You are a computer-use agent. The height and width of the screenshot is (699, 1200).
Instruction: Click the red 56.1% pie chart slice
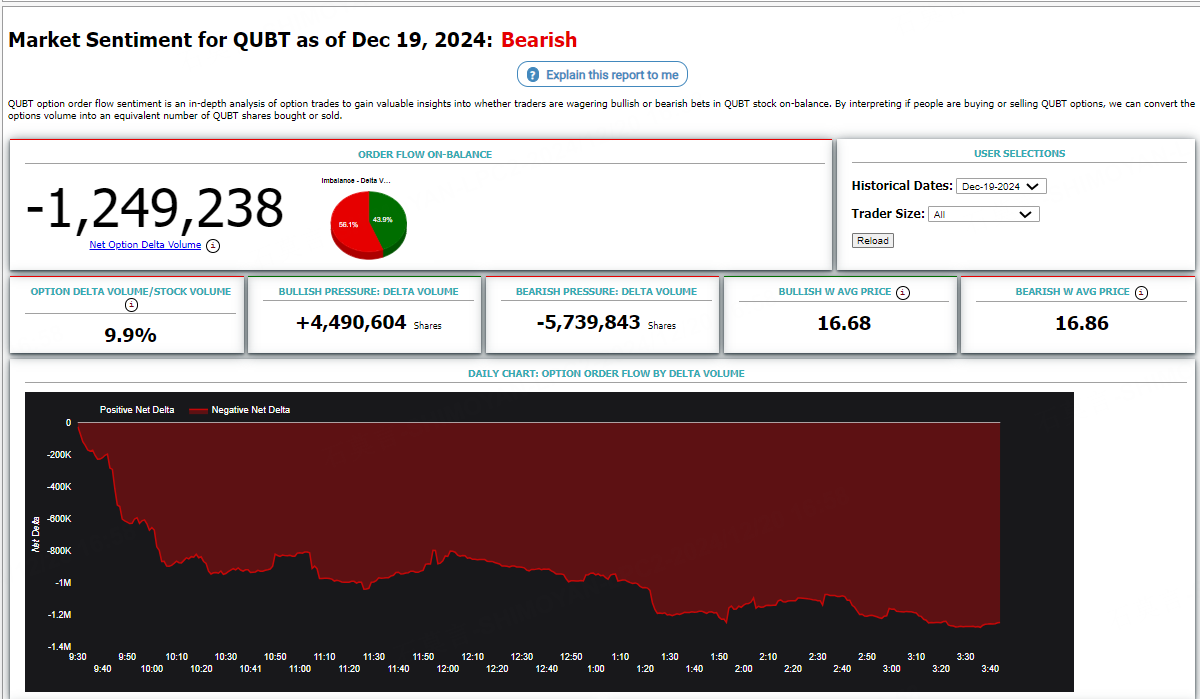[x=350, y=225]
